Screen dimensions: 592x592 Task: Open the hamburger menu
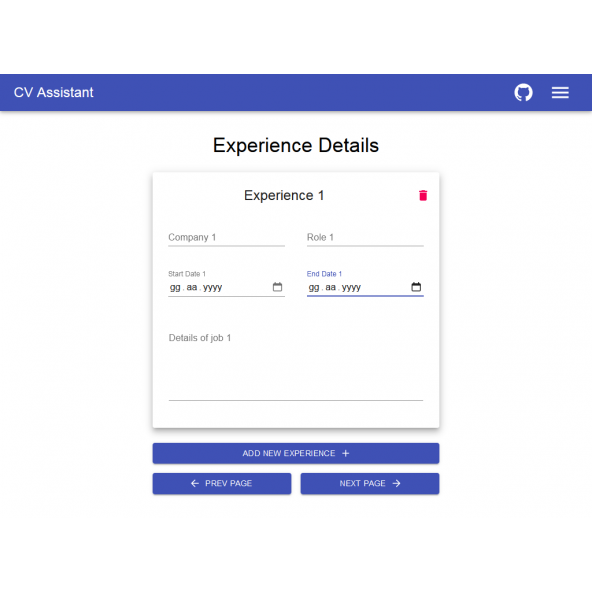pyautogui.click(x=560, y=92)
